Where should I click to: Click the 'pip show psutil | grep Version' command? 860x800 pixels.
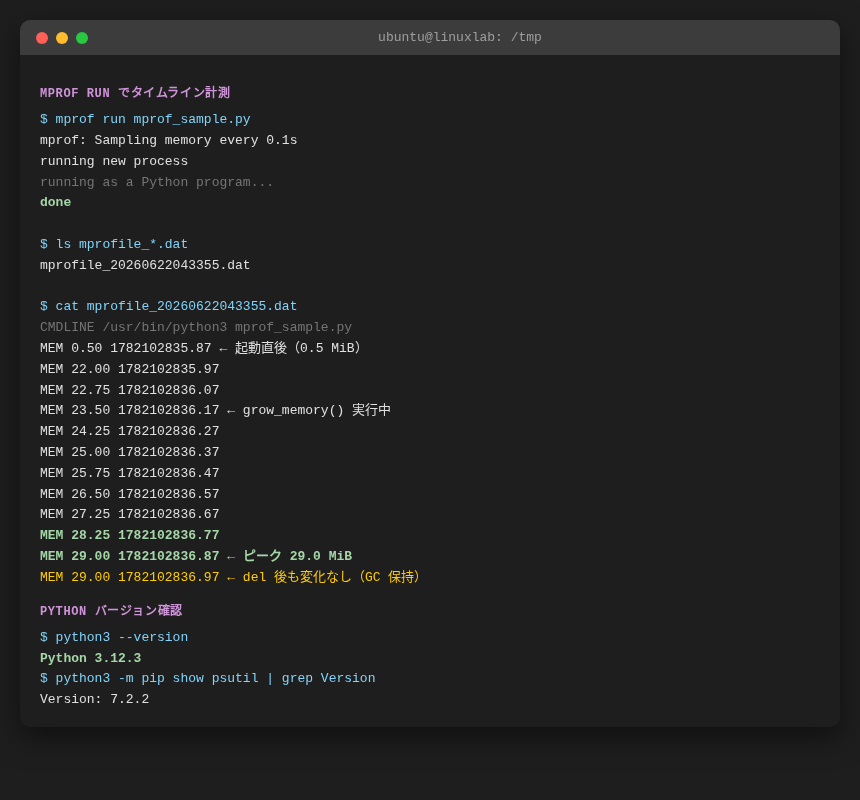216,678
